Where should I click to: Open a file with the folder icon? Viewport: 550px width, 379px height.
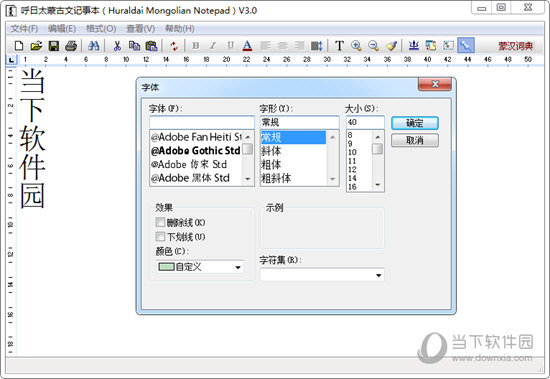tap(36, 46)
